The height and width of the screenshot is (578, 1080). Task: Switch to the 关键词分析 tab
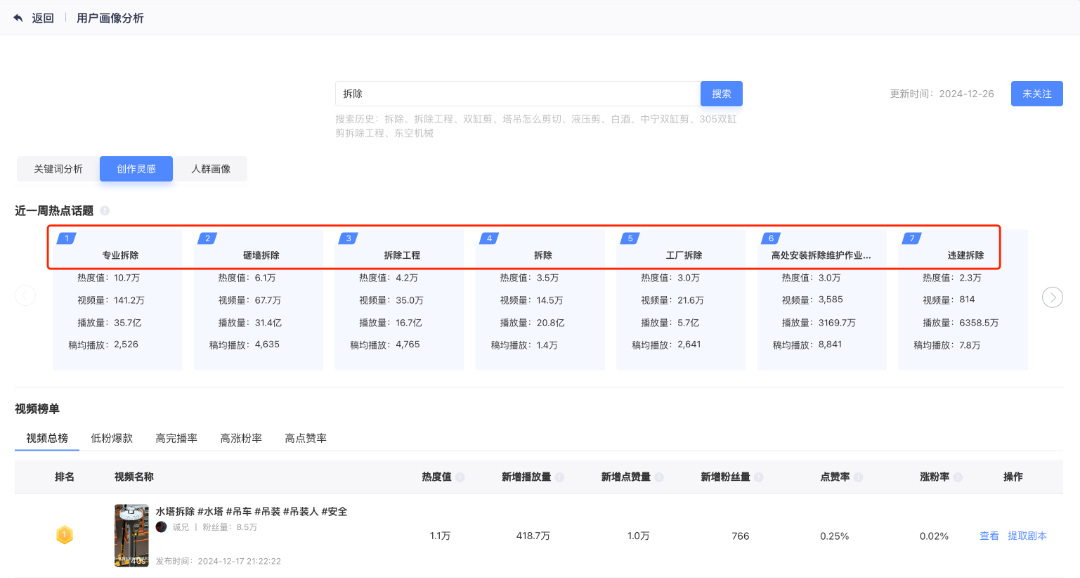(x=58, y=169)
